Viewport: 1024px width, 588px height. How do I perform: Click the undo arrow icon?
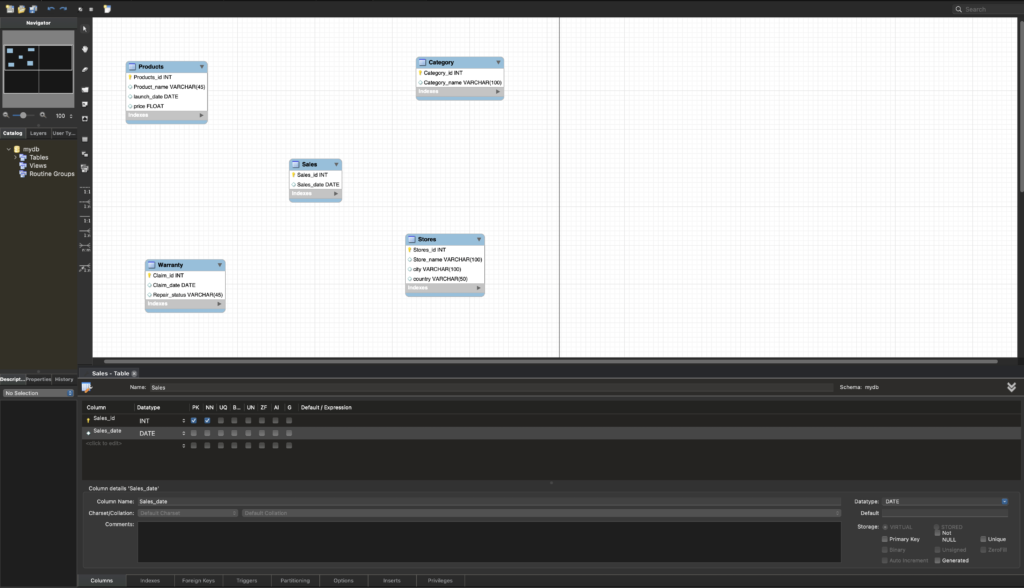point(51,9)
